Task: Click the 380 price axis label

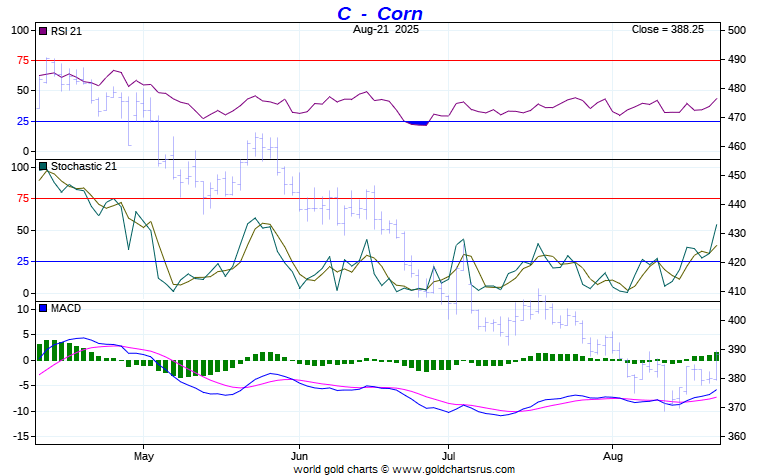Action: click(x=736, y=378)
